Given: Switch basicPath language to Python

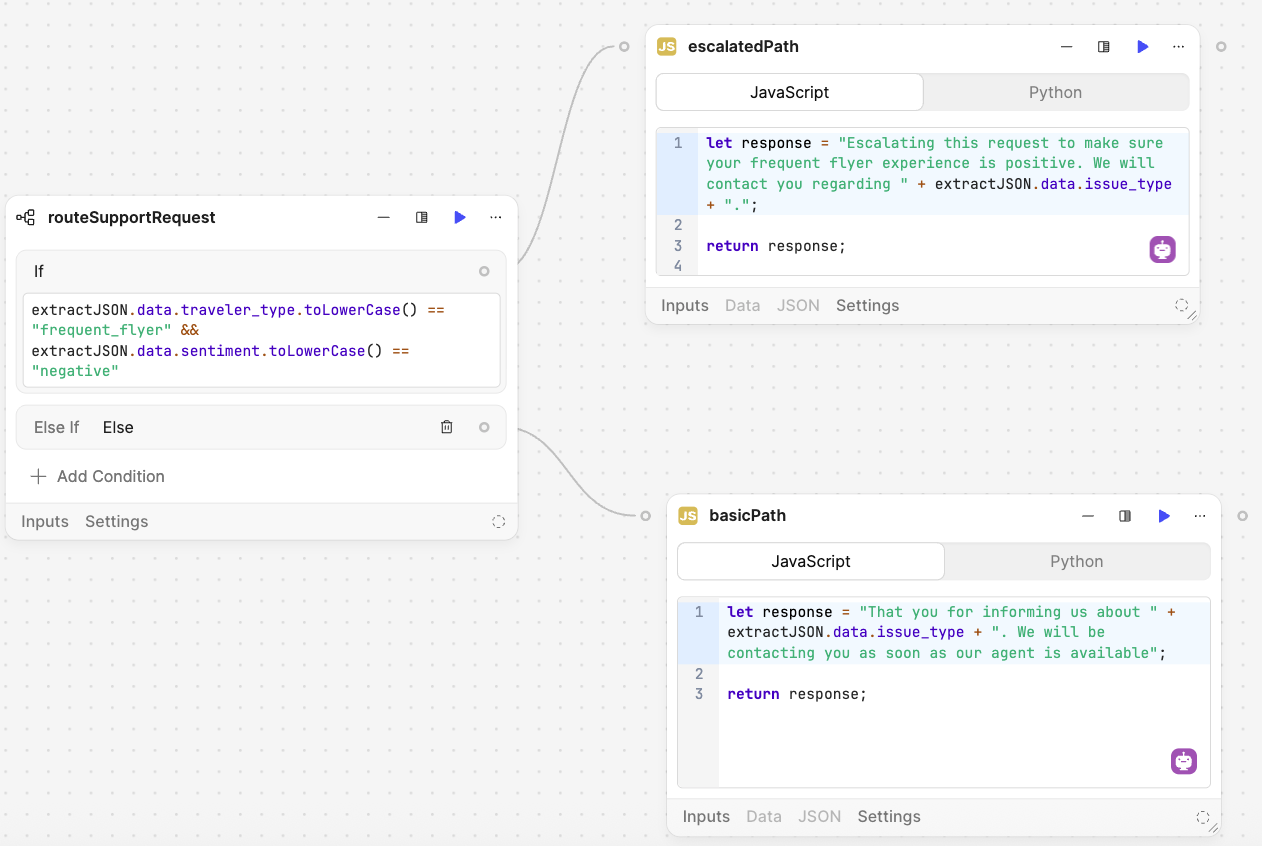Looking at the screenshot, I should [x=1076, y=561].
